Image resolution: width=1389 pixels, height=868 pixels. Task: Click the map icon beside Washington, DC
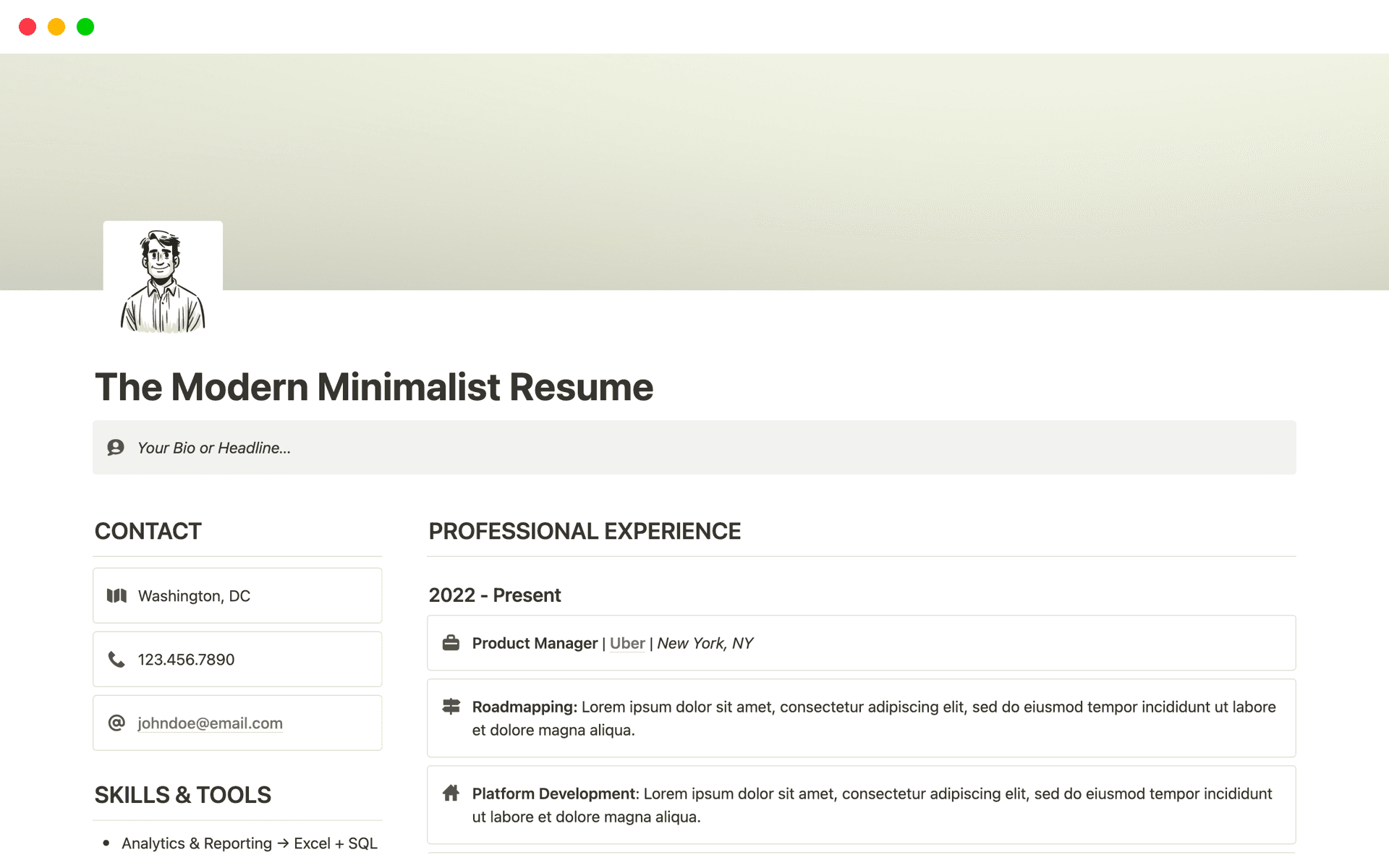(116, 595)
